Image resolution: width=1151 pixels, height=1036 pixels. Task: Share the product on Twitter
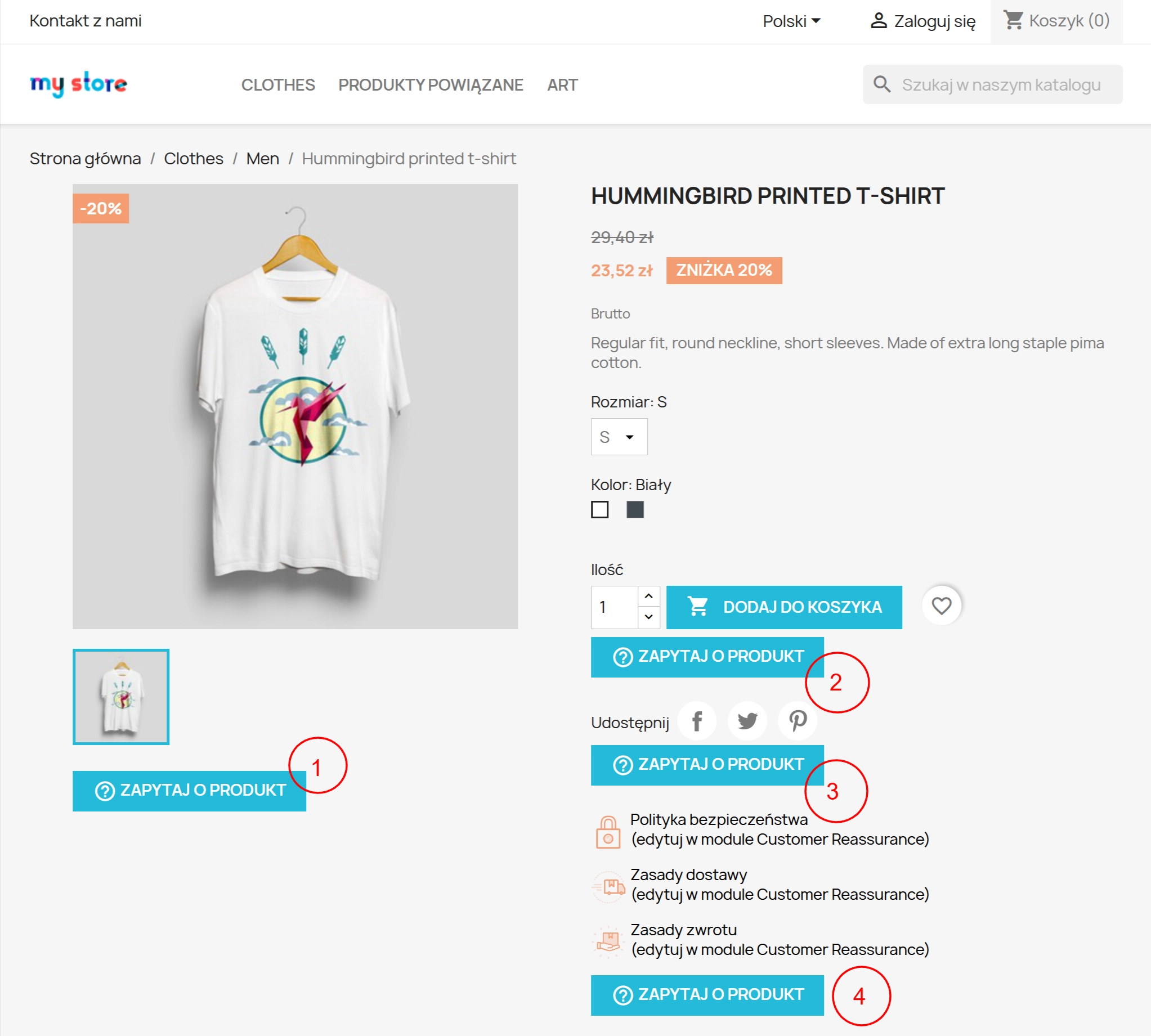pos(747,721)
